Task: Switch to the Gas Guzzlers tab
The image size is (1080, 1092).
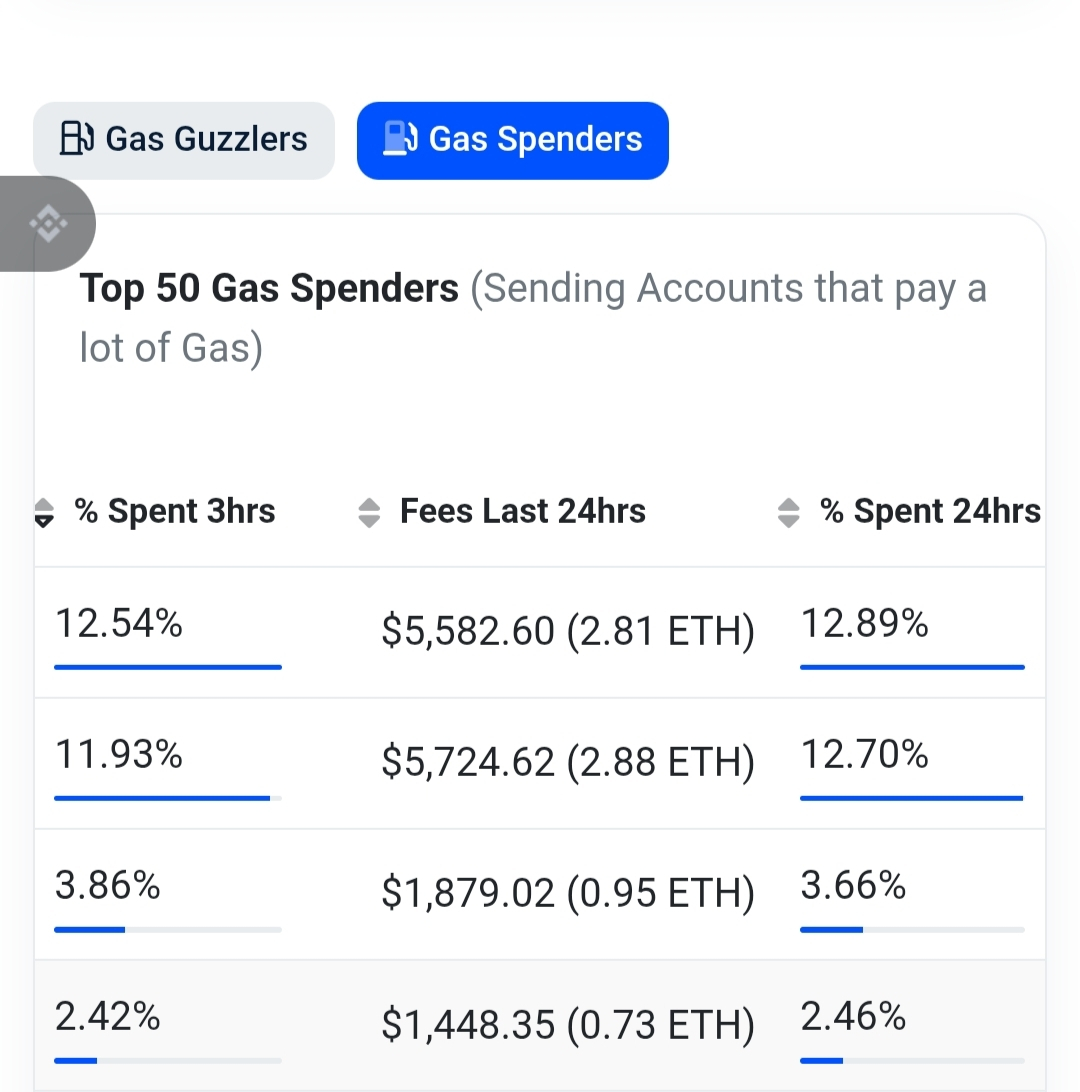Action: click(x=184, y=140)
